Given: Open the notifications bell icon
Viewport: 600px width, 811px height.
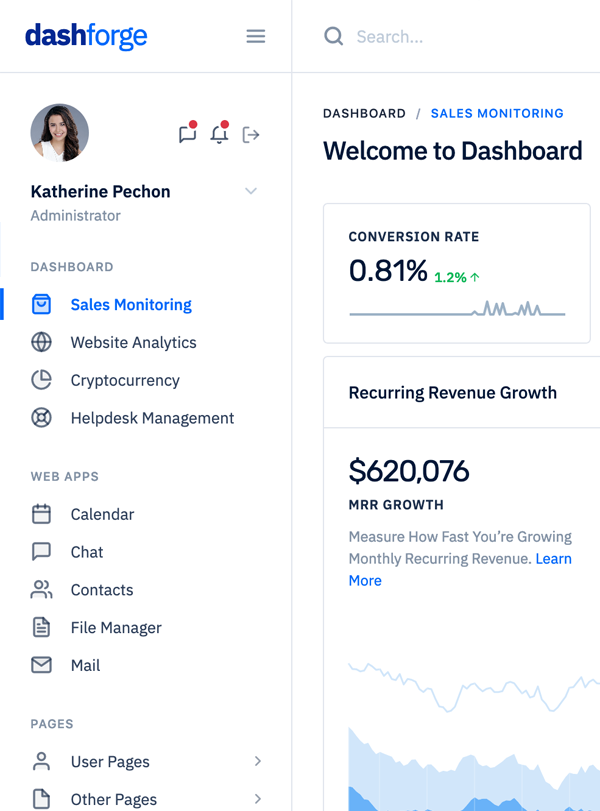Looking at the screenshot, I should pyautogui.click(x=219, y=134).
